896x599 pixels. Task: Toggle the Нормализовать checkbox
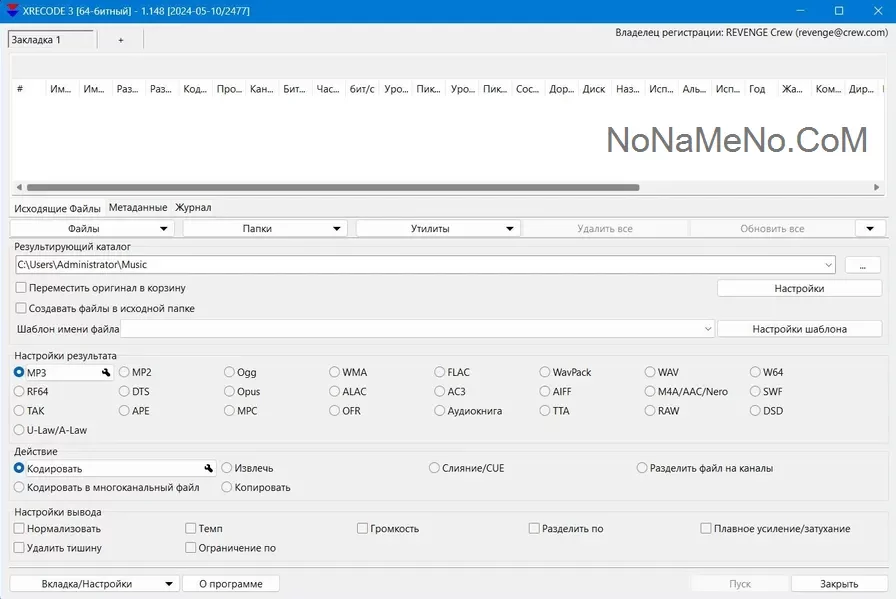(20, 529)
